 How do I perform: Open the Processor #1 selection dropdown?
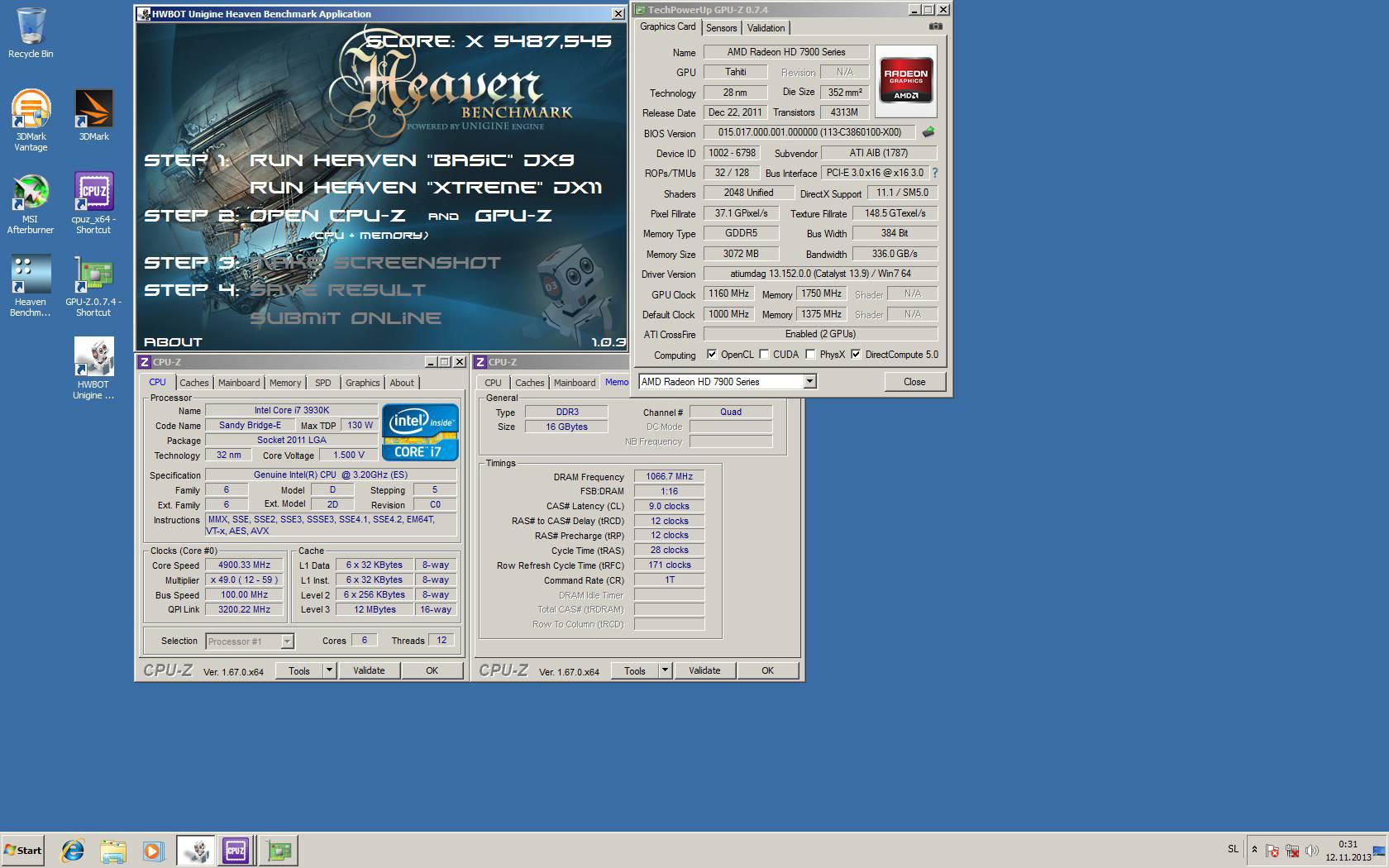250,641
